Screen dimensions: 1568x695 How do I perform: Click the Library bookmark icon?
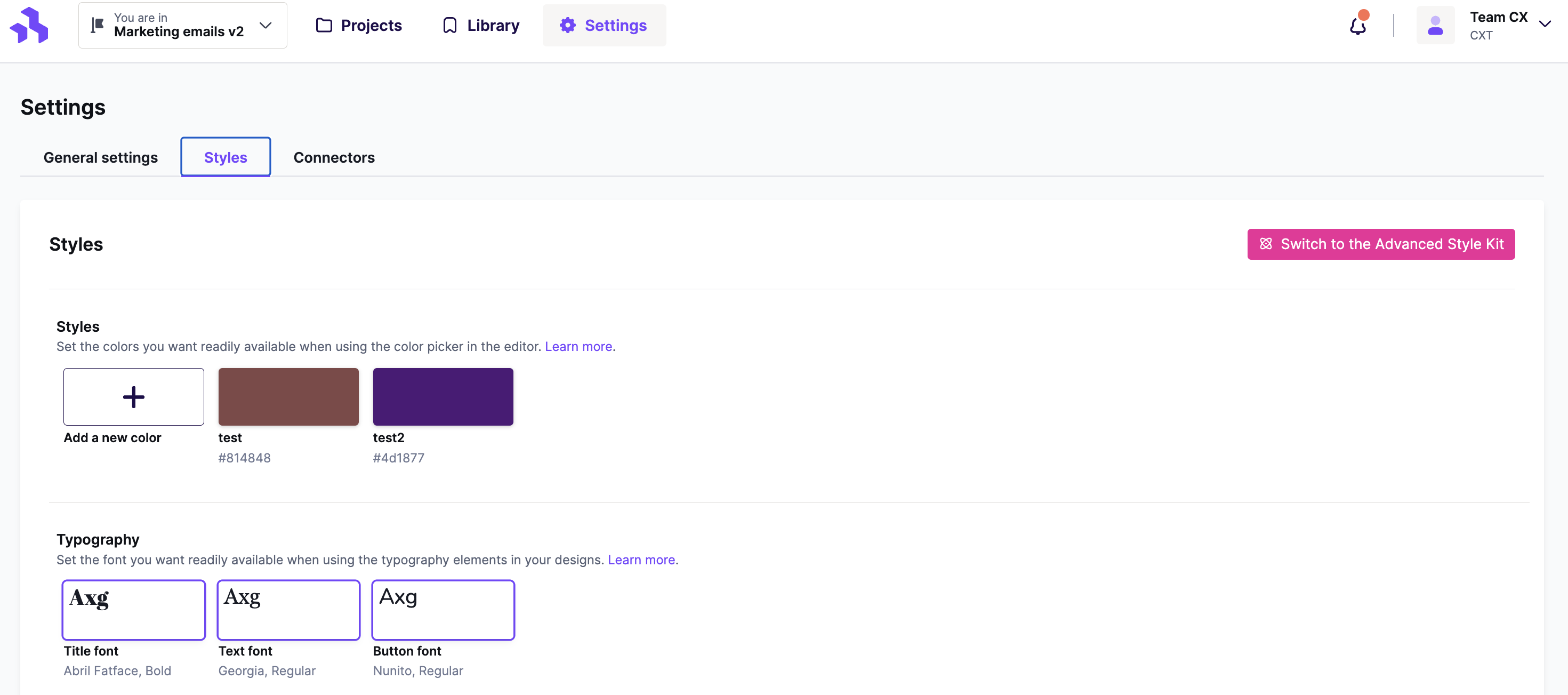450,25
